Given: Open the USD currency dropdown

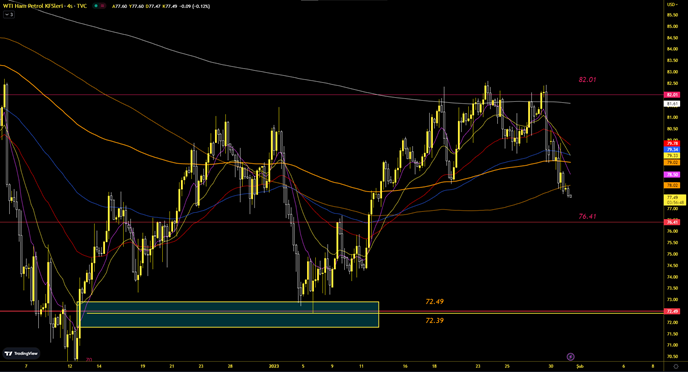Looking at the screenshot, I should 672,4.
